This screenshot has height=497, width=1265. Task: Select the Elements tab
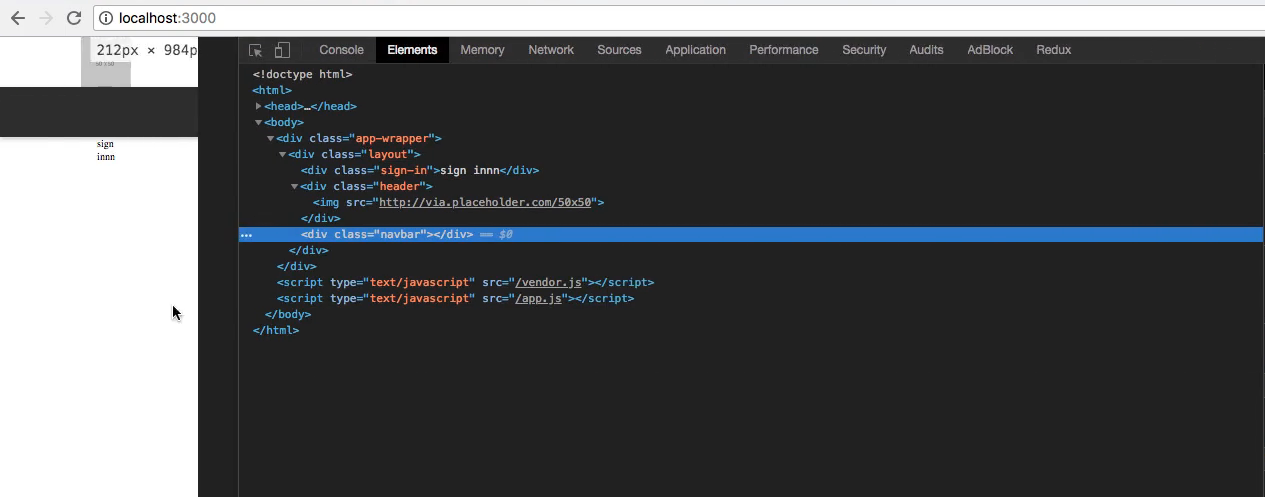coord(412,50)
